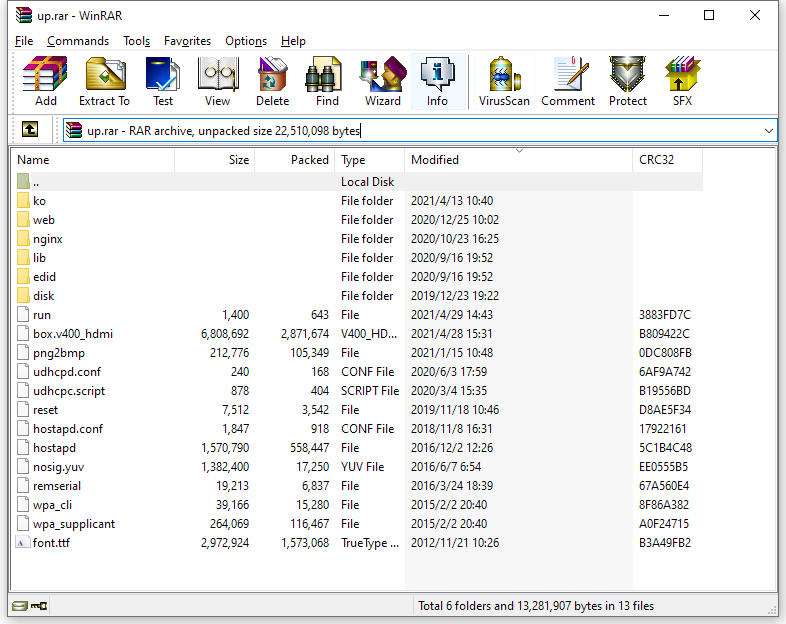Screen dimensions: 786x624
Task: Click the TrueType type cell
Action: point(370,543)
